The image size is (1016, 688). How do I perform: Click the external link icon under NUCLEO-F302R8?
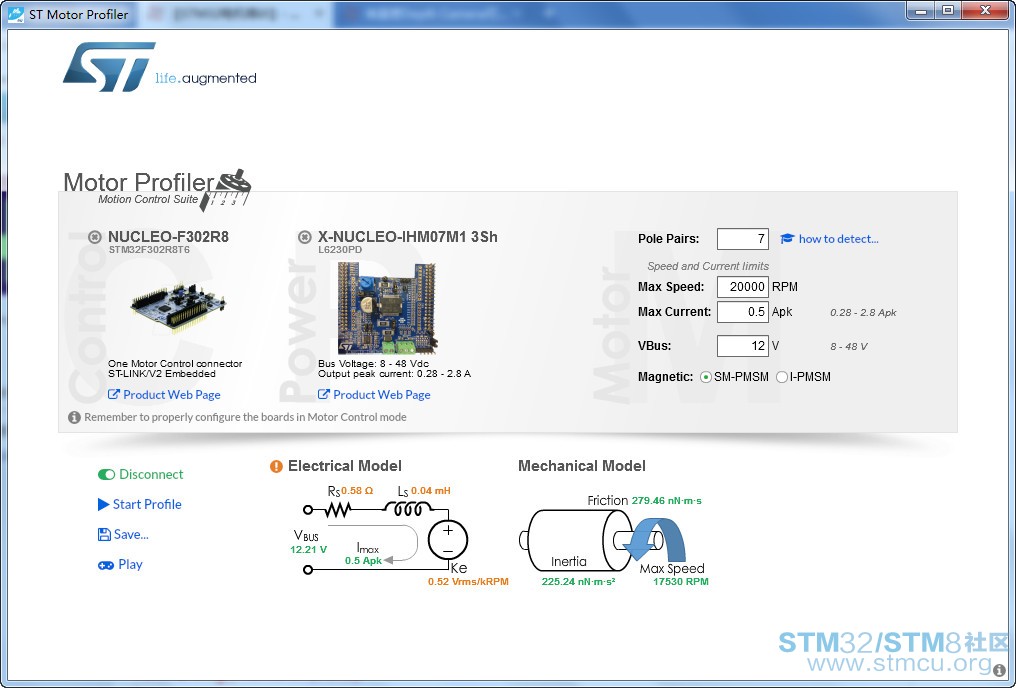pyautogui.click(x=113, y=394)
